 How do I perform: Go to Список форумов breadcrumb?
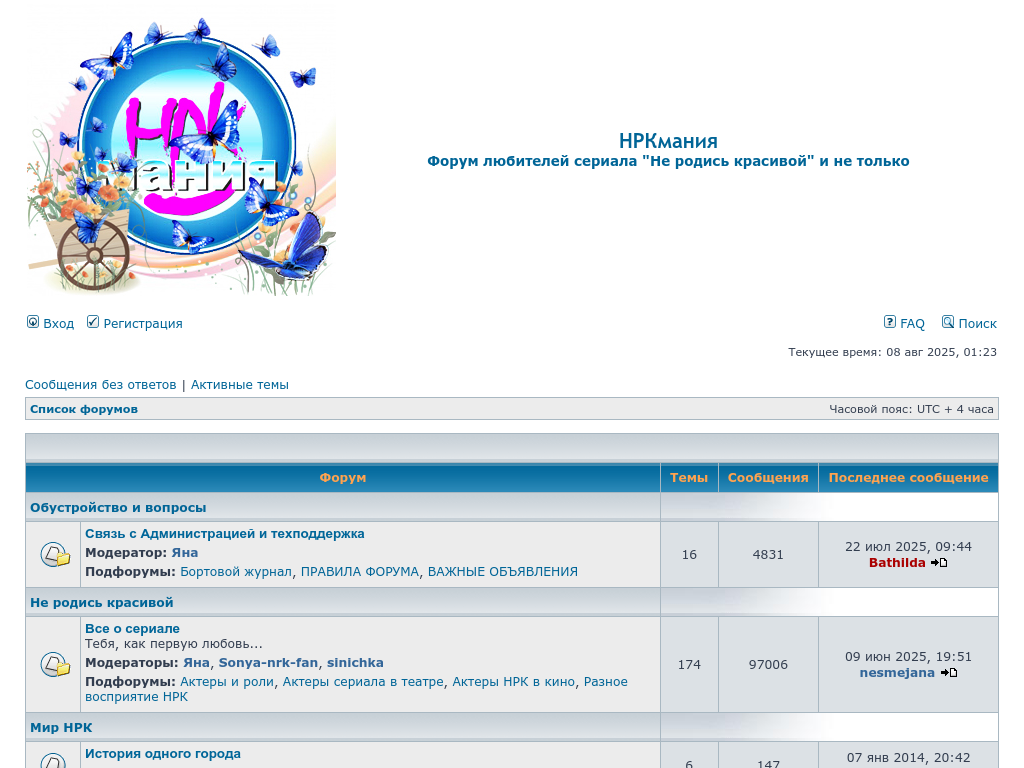[84, 409]
